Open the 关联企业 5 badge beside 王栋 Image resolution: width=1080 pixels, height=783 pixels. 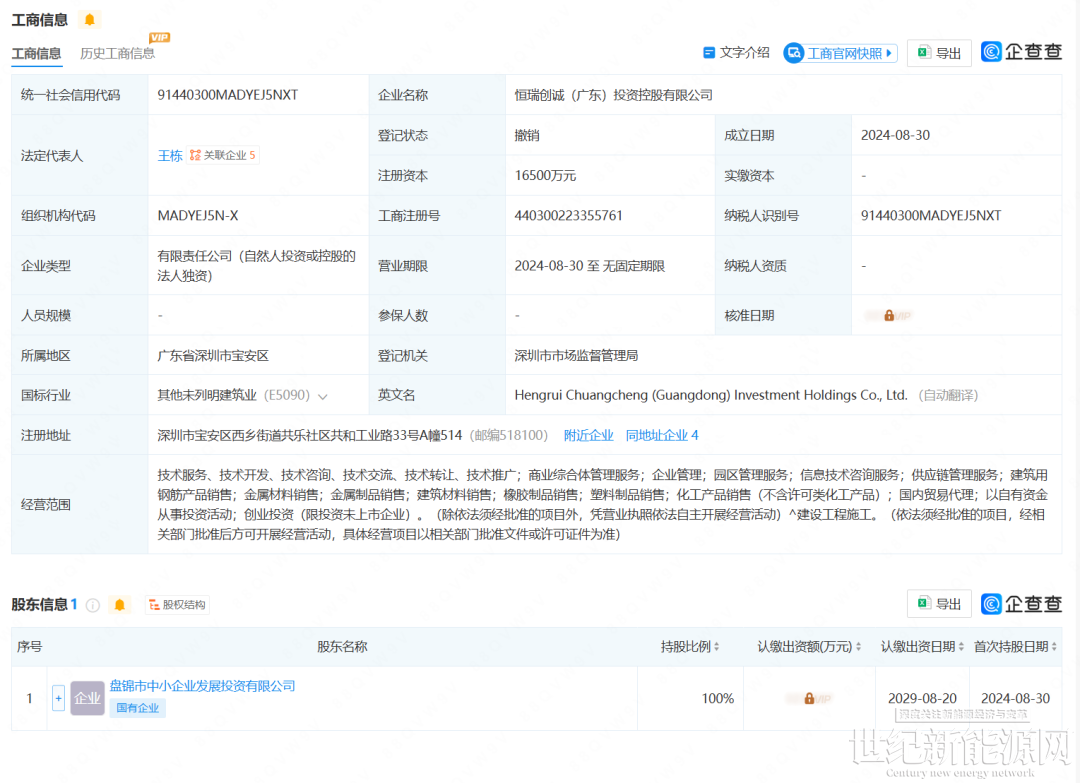click(222, 156)
